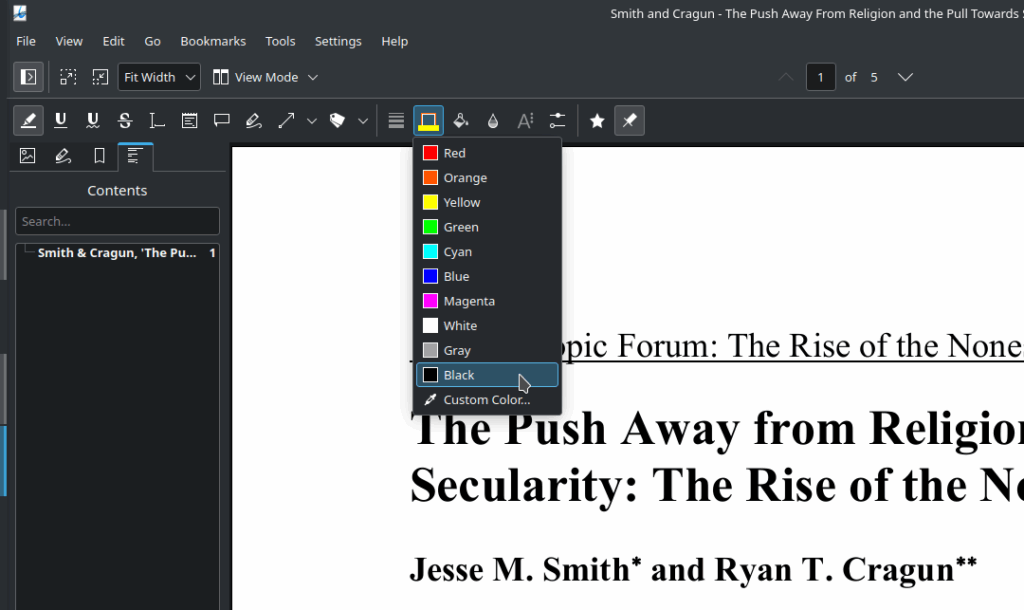Open the View menu
Screen dimensions: 1024x610
69,41
